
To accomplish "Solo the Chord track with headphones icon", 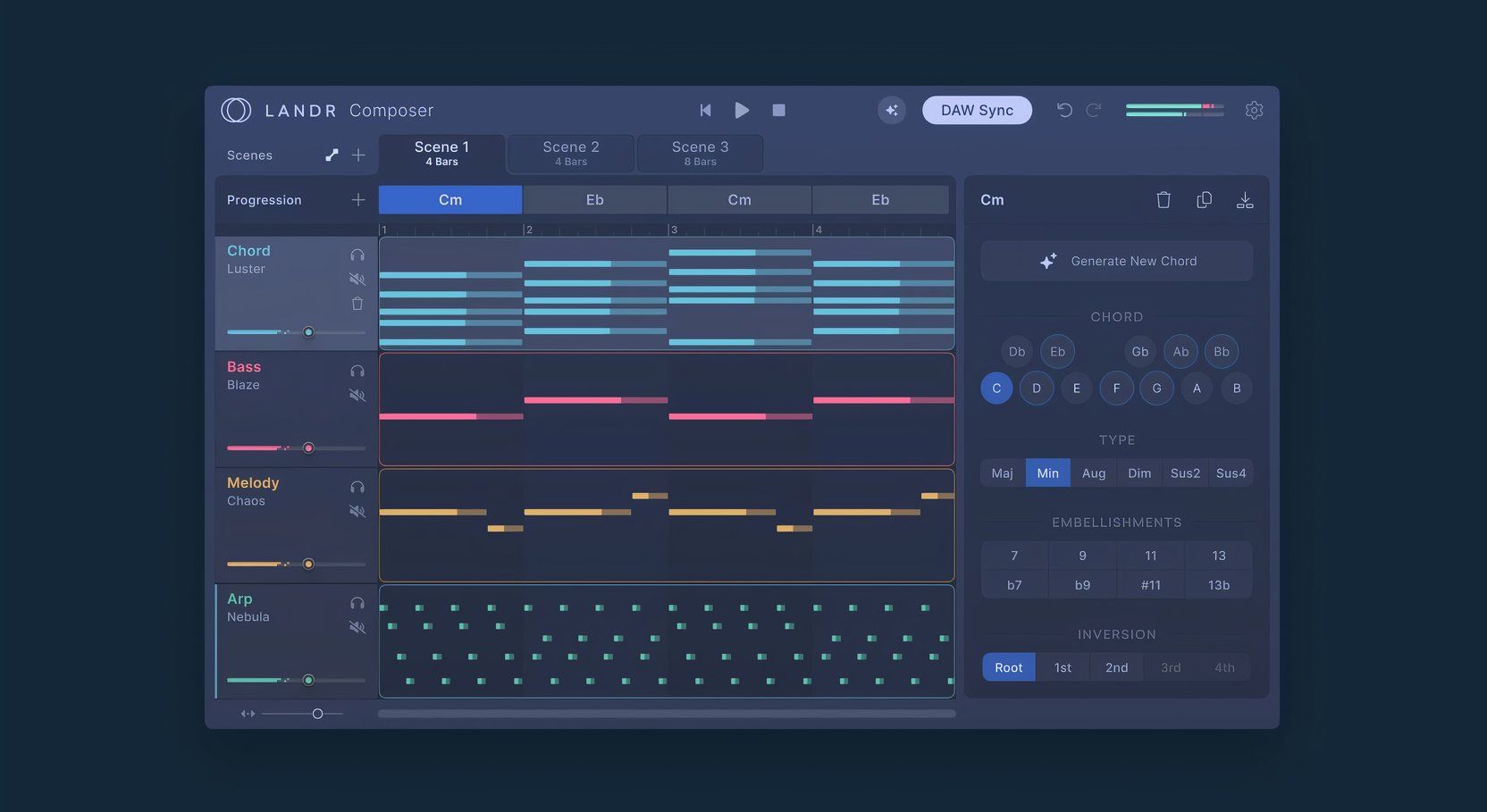I will tap(357, 255).
